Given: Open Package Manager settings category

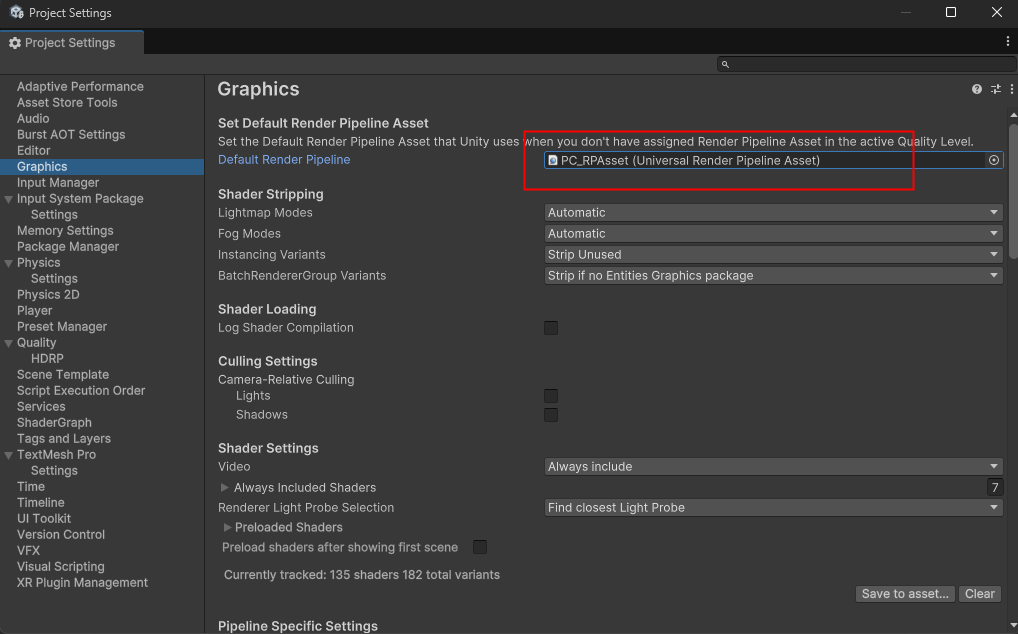Looking at the screenshot, I should (x=68, y=247).
